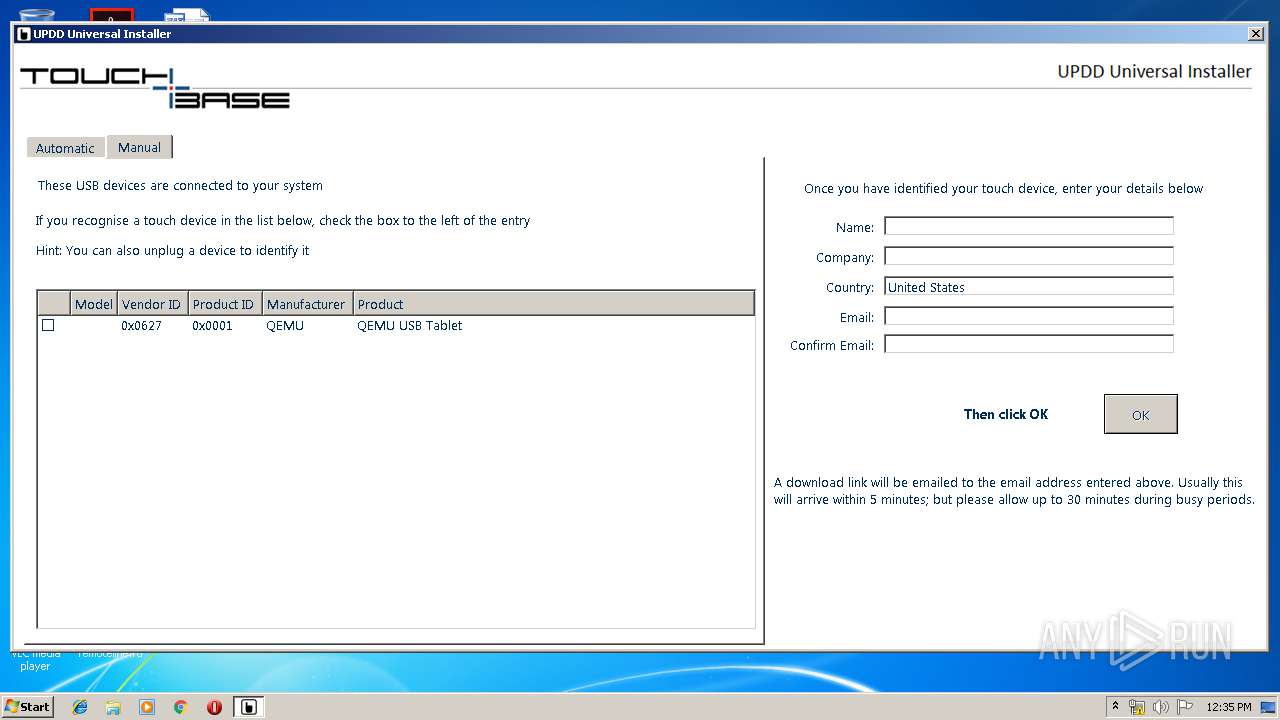The width and height of the screenshot is (1280, 720).
Task: Click the volume speaker tray icon
Action: (x=1160, y=707)
